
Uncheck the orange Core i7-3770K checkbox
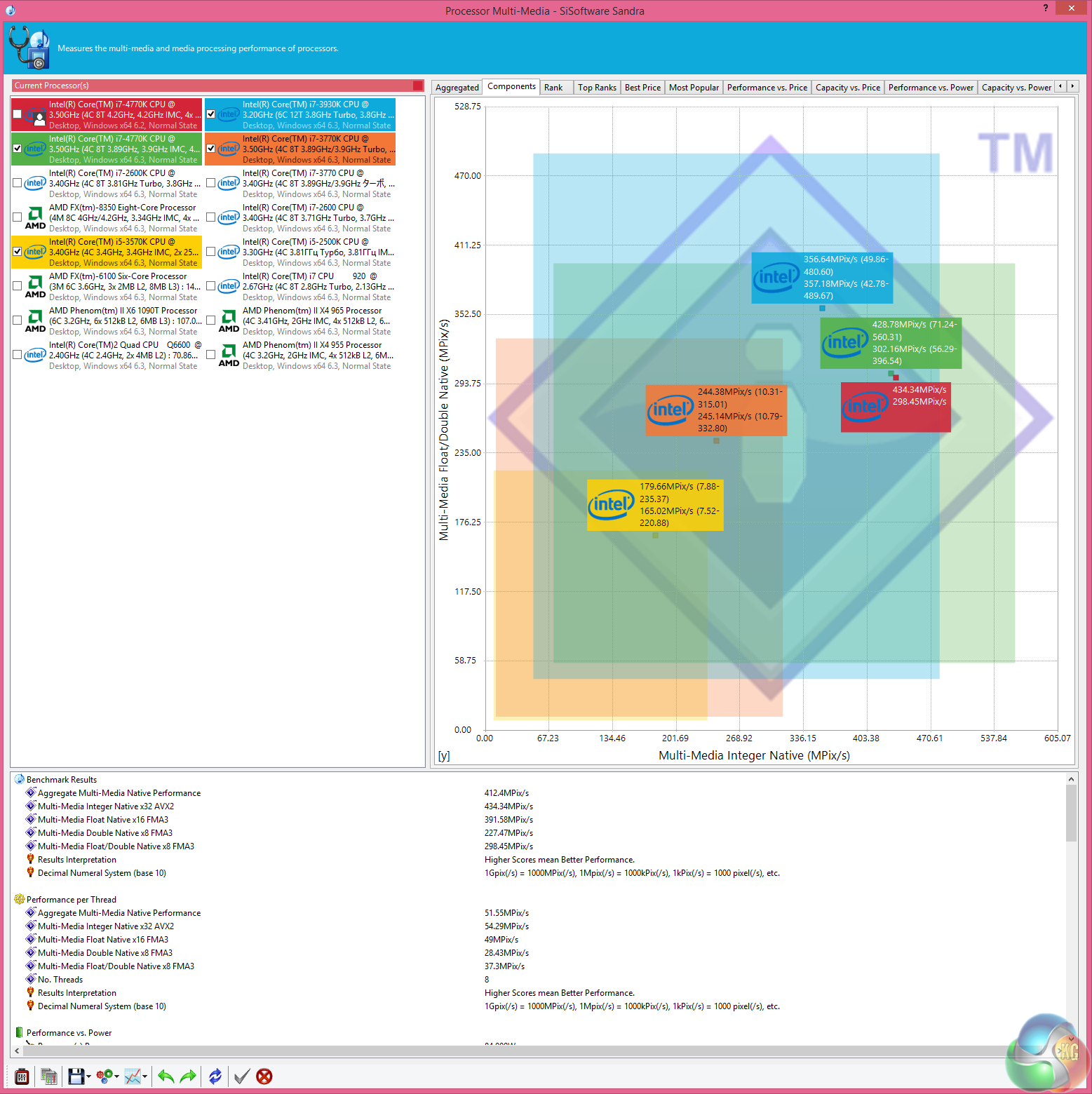(211, 149)
